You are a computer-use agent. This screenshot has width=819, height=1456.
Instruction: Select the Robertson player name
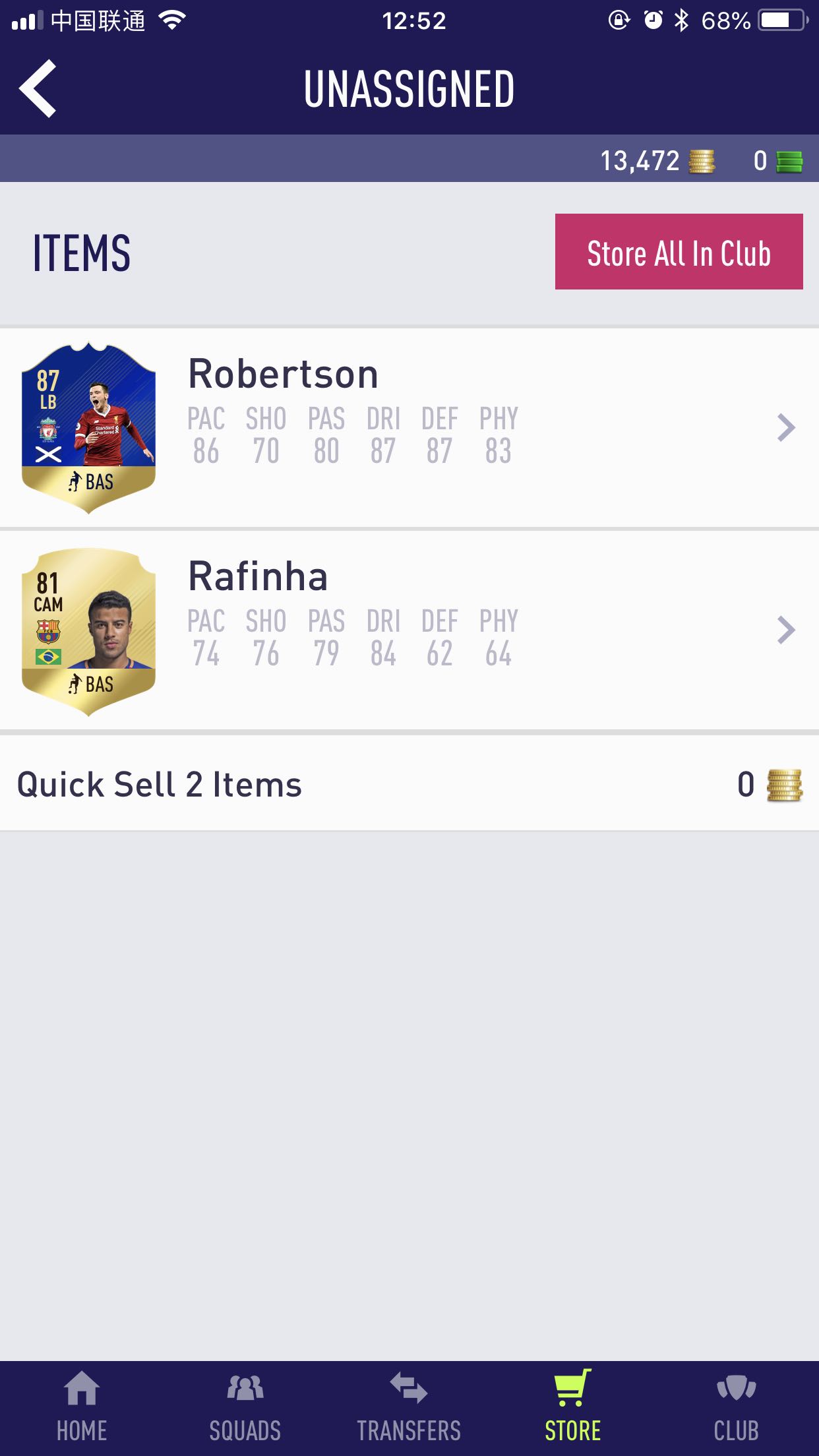pyautogui.click(x=284, y=374)
